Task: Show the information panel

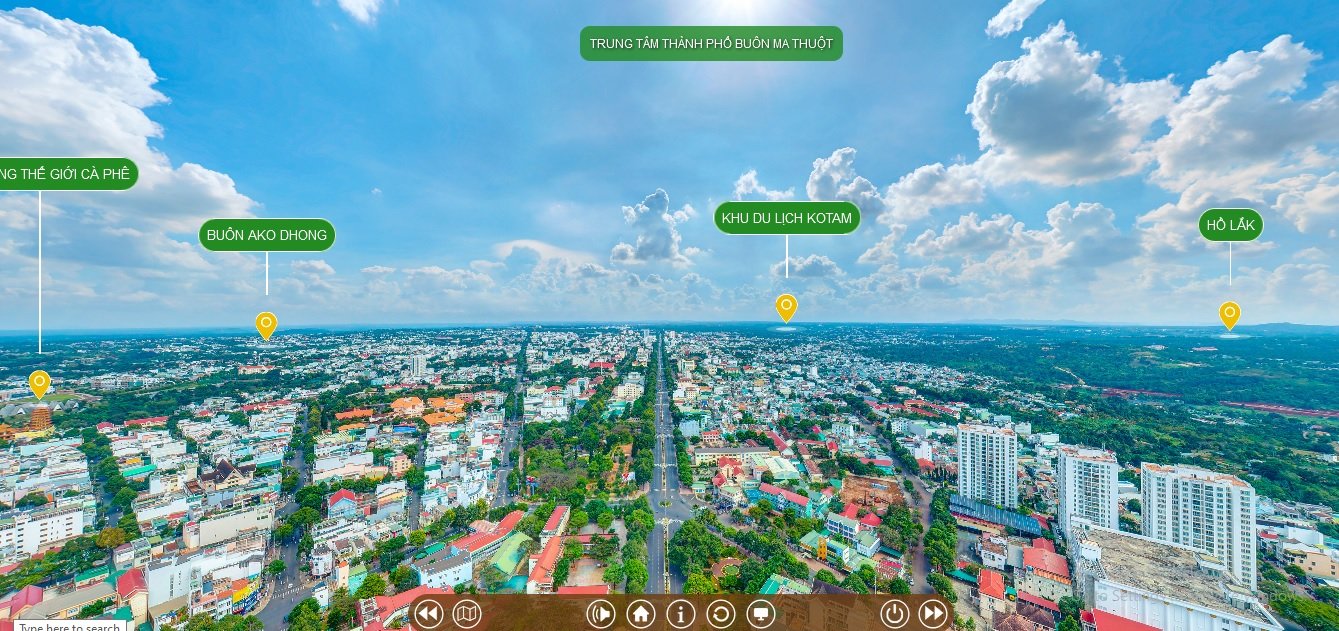Action: tap(681, 613)
